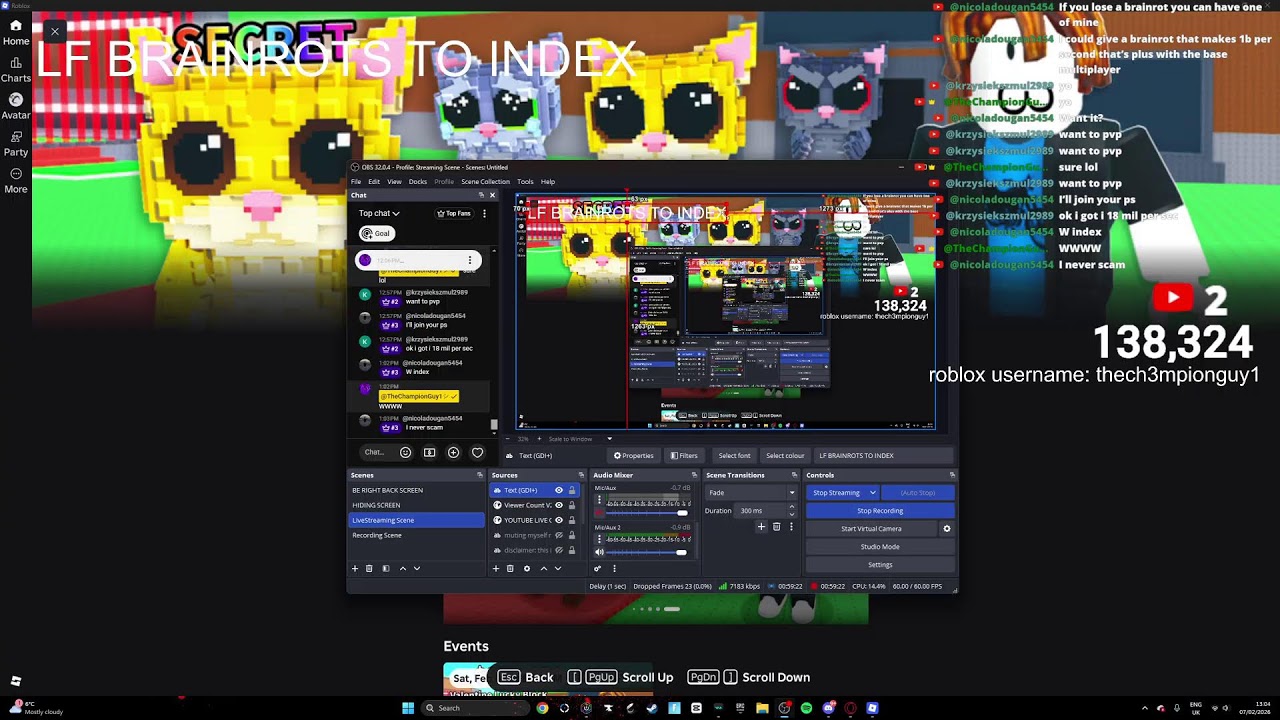Click Stop Recording button
The width and height of the screenshot is (1280, 720).
[880, 510]
